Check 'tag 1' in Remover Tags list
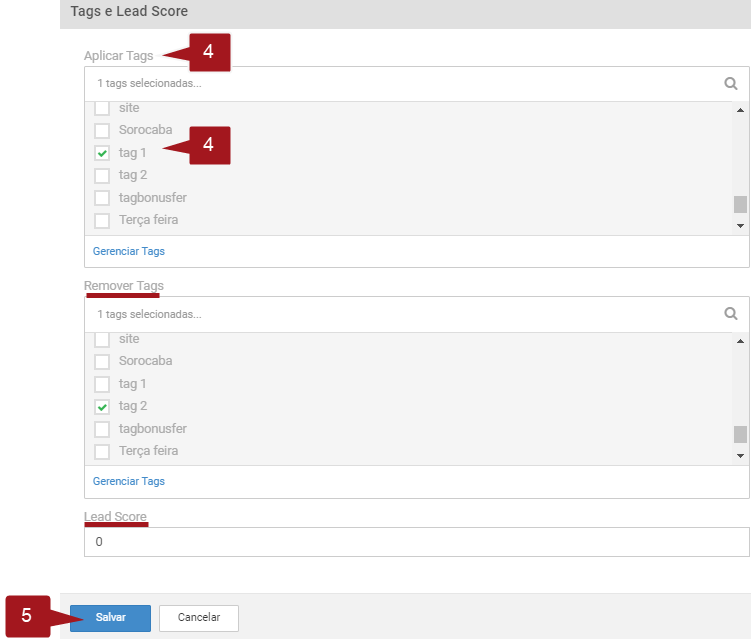The width and height of the screenshot is (751, 639). [x=102, y=384]
